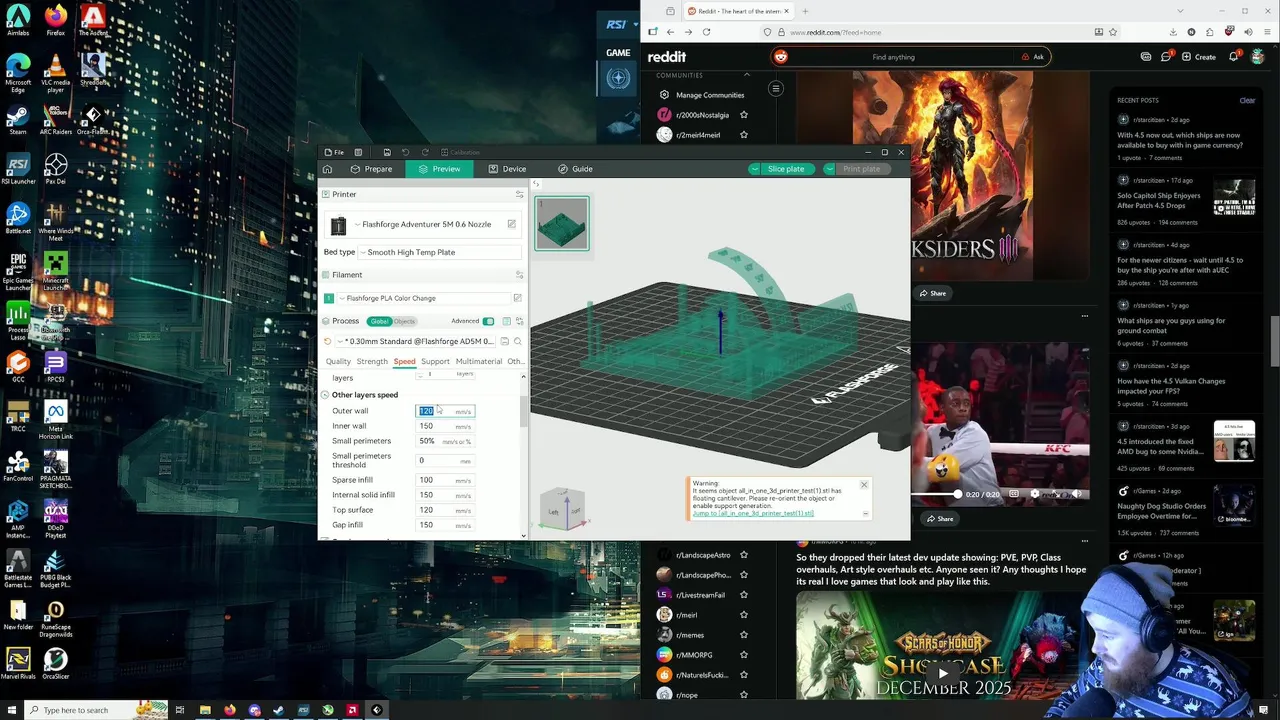Open printer section settings icon

click(519, 194)
